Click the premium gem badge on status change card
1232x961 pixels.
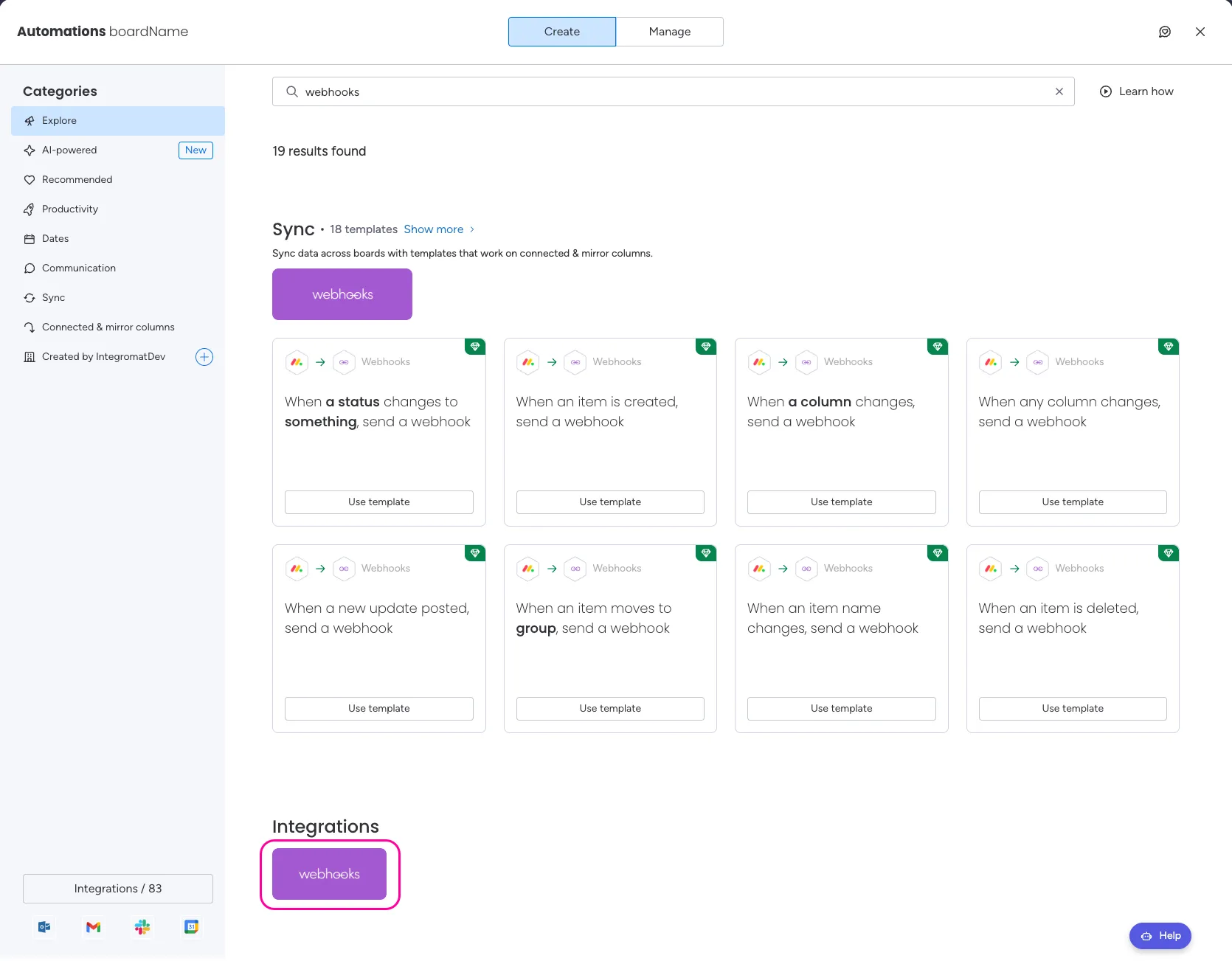[x=475, y=347]
